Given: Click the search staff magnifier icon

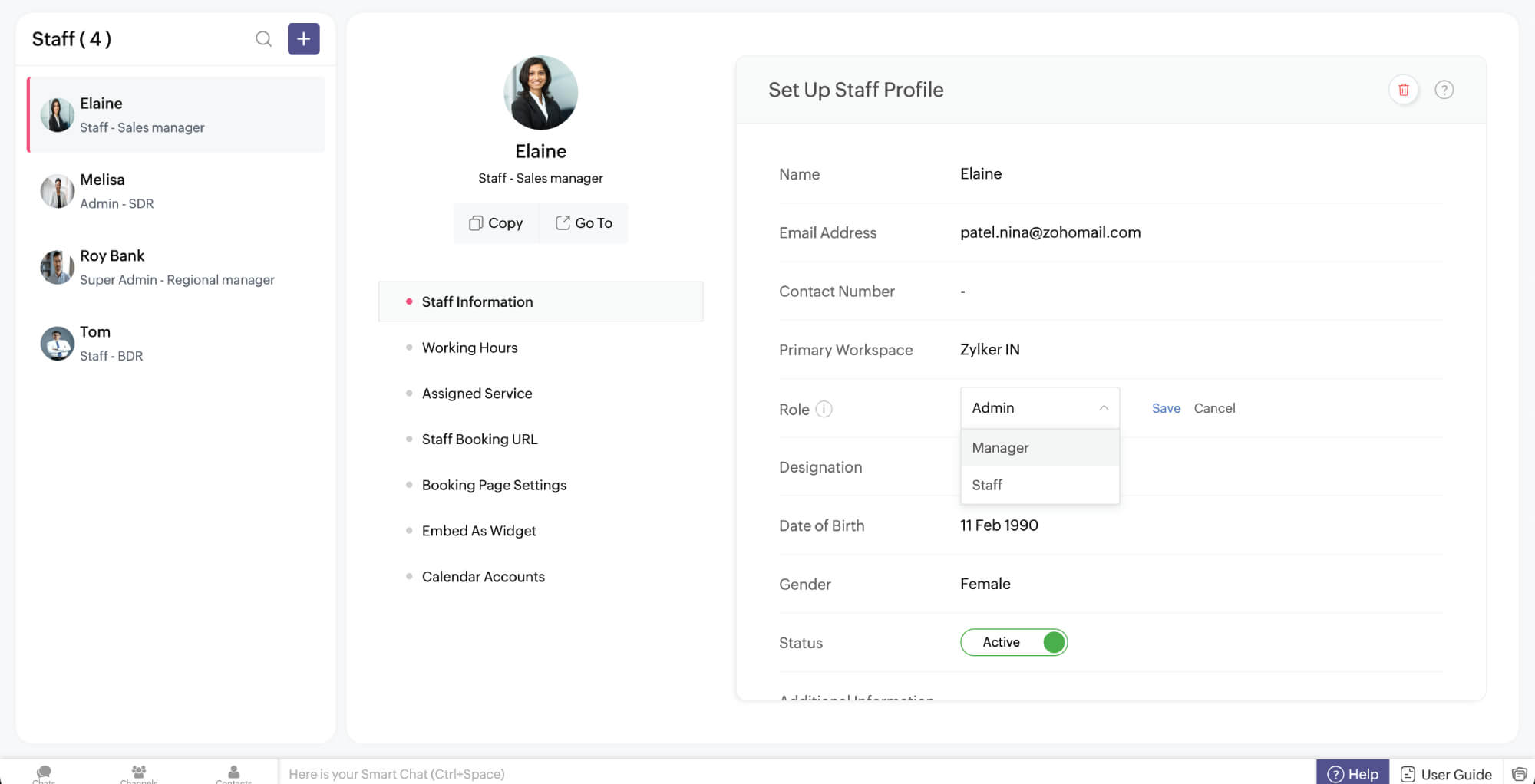Looking at the screenshot, I should pyautogui.click(x=263, y=39).
